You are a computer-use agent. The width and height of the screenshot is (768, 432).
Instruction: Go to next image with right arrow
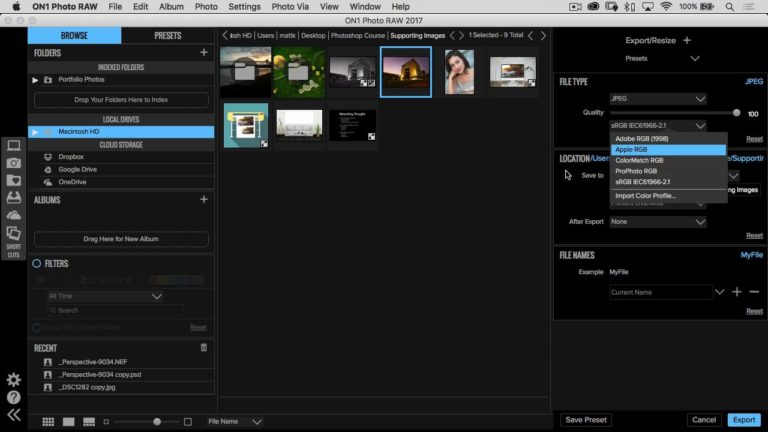543,35
